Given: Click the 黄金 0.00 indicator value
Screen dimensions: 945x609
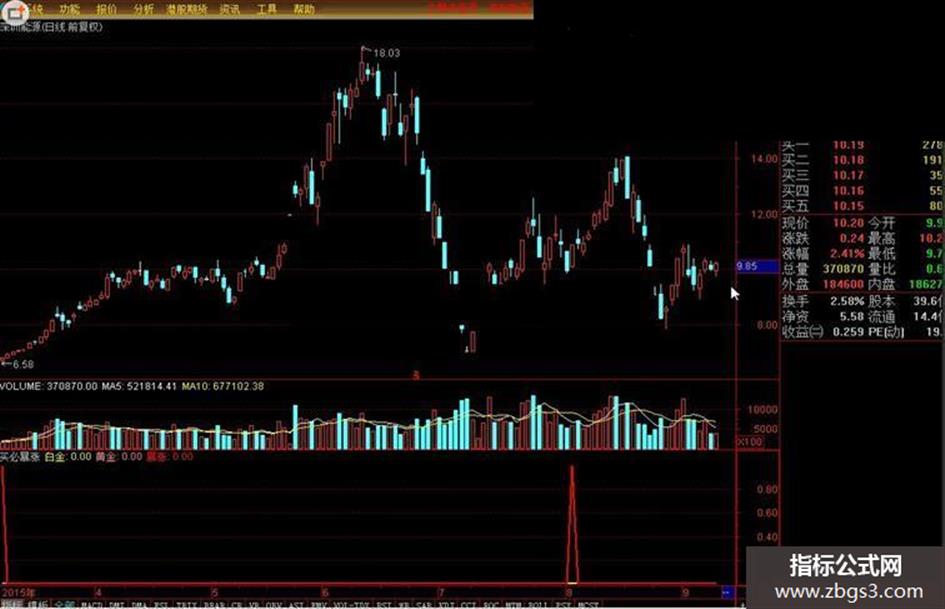Looking at the screenshot, I should coord(119,456).
